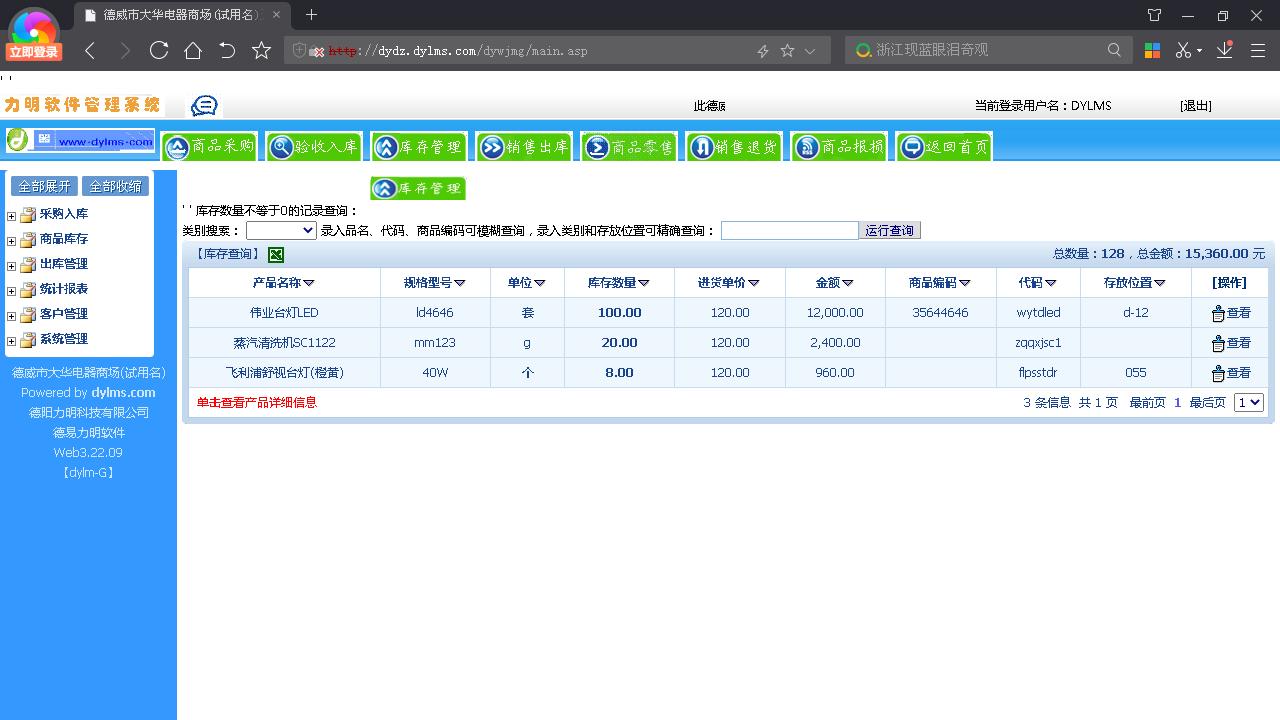1280x720 pixels.
Task: Open the page number dropdown at bottom right
Action: point(1248,402)
